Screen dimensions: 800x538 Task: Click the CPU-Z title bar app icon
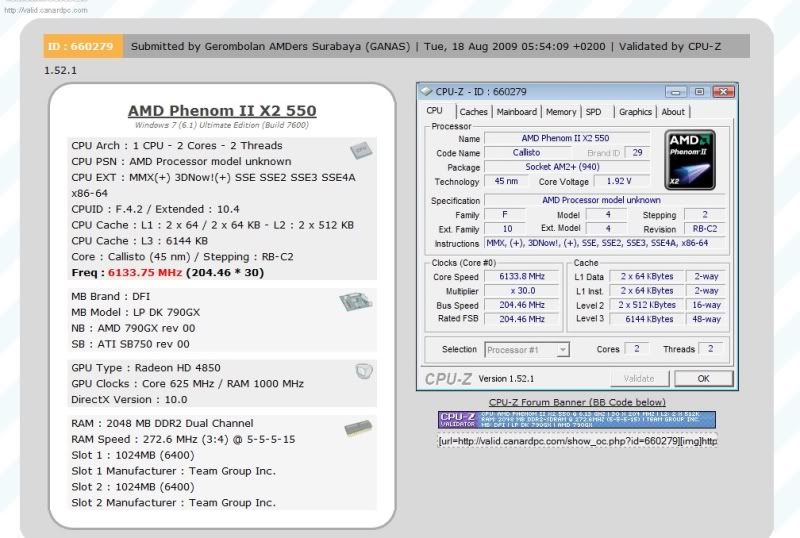coord(428,92)
